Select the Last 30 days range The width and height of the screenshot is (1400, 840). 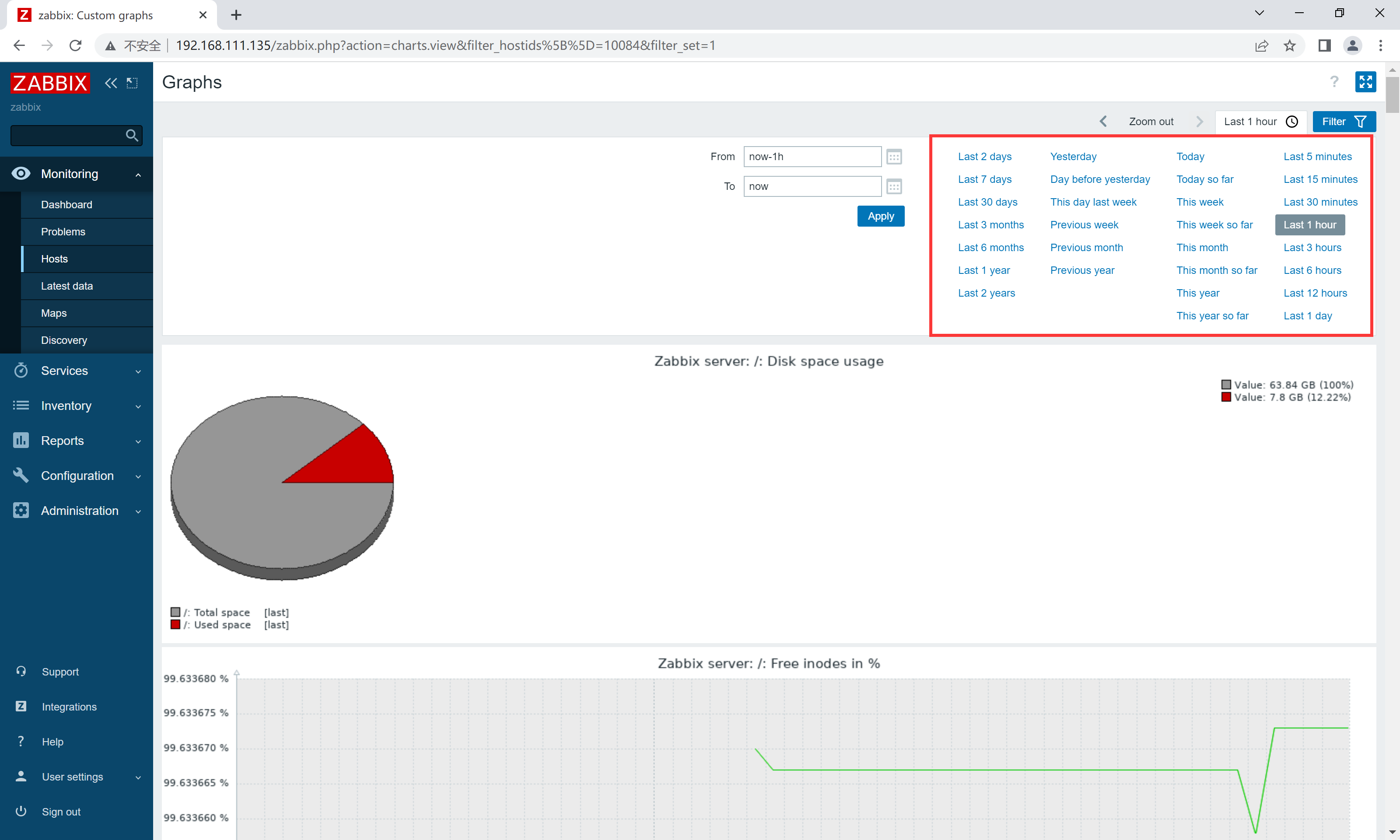(x=987, y=202)
